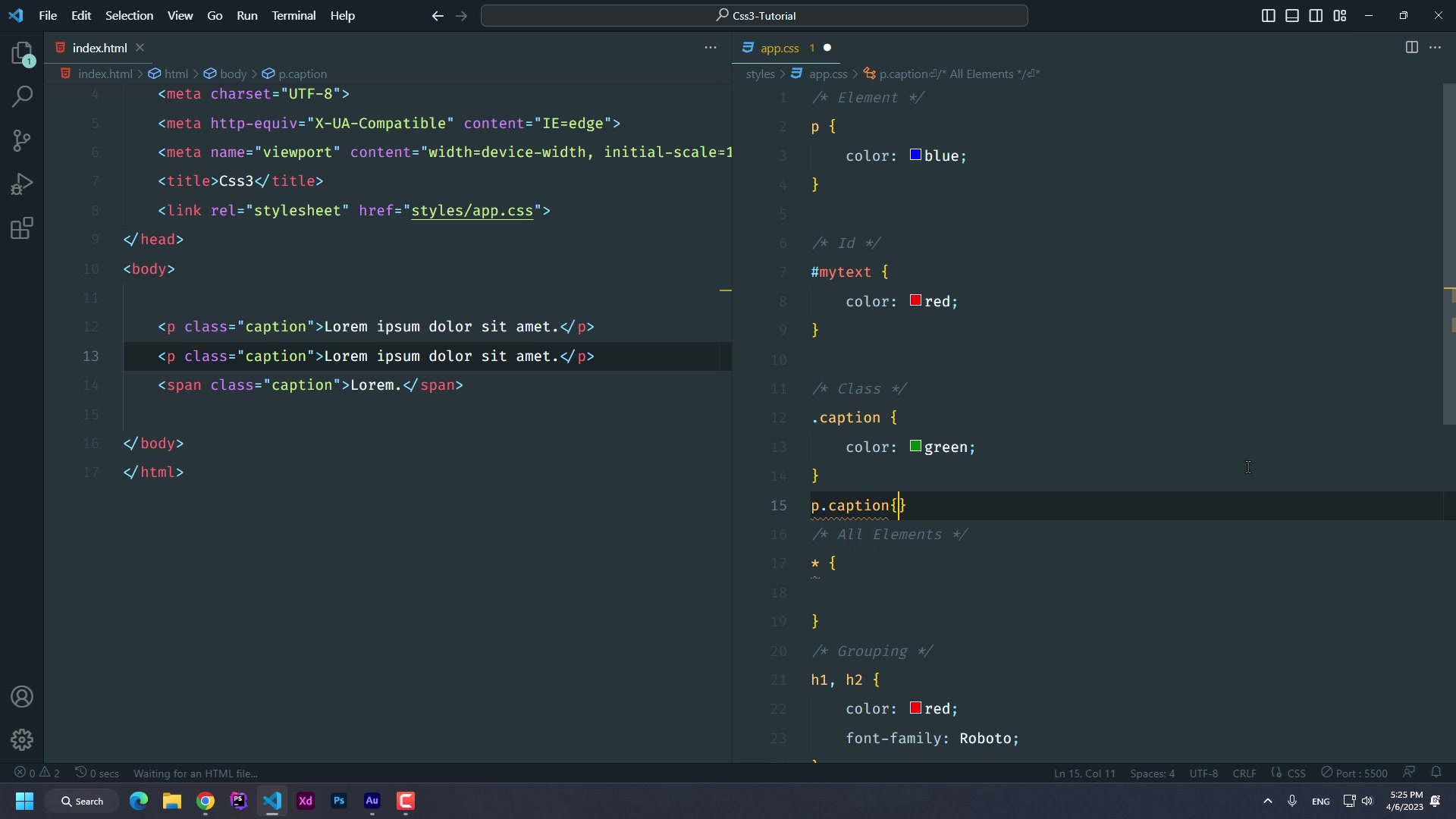This screenshot has width=1456, height=819.
Task: Open the Search view in activity bar
Action: [22, 96]
